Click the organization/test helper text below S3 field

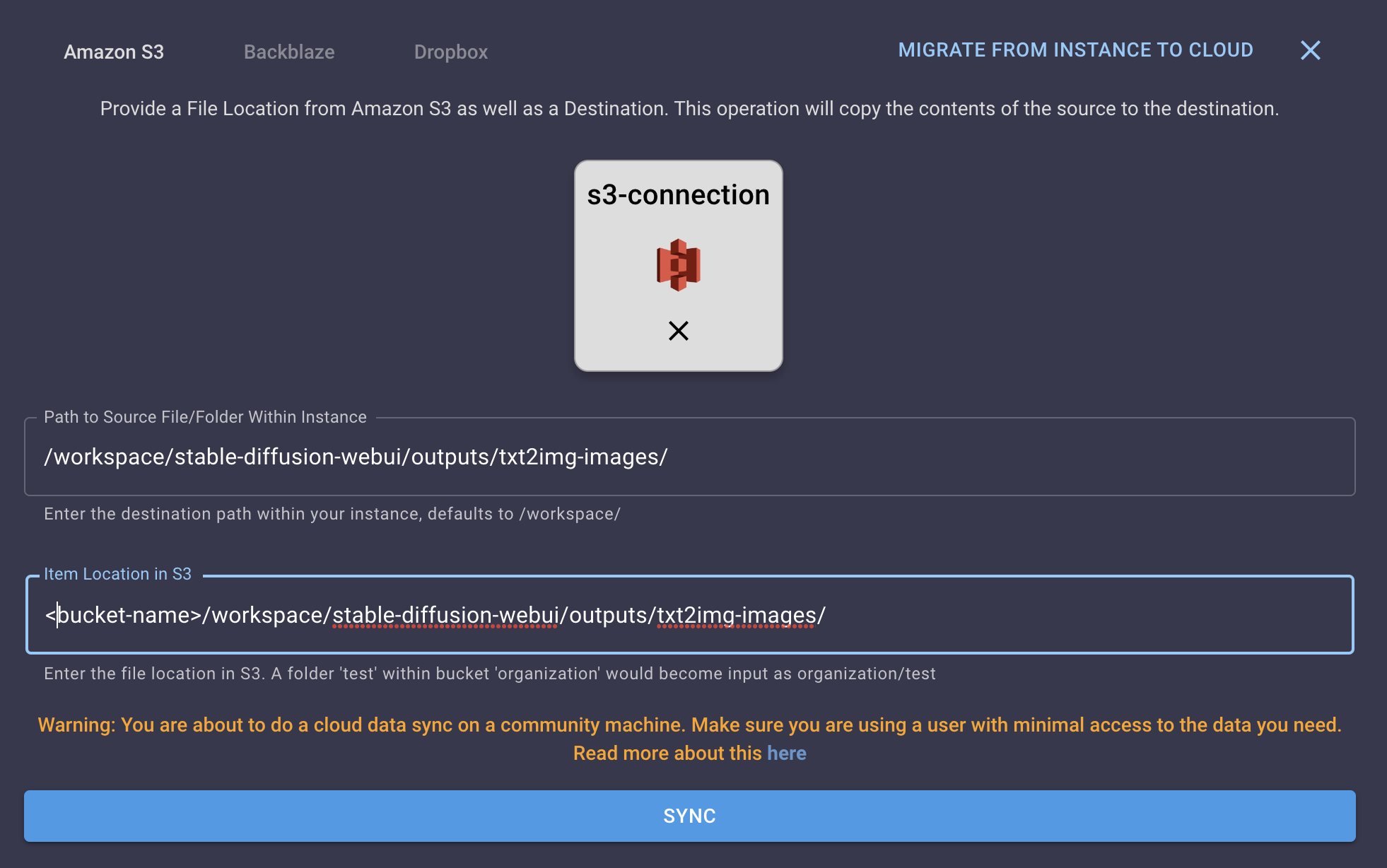pyautogui.click(x=489, y=674)
